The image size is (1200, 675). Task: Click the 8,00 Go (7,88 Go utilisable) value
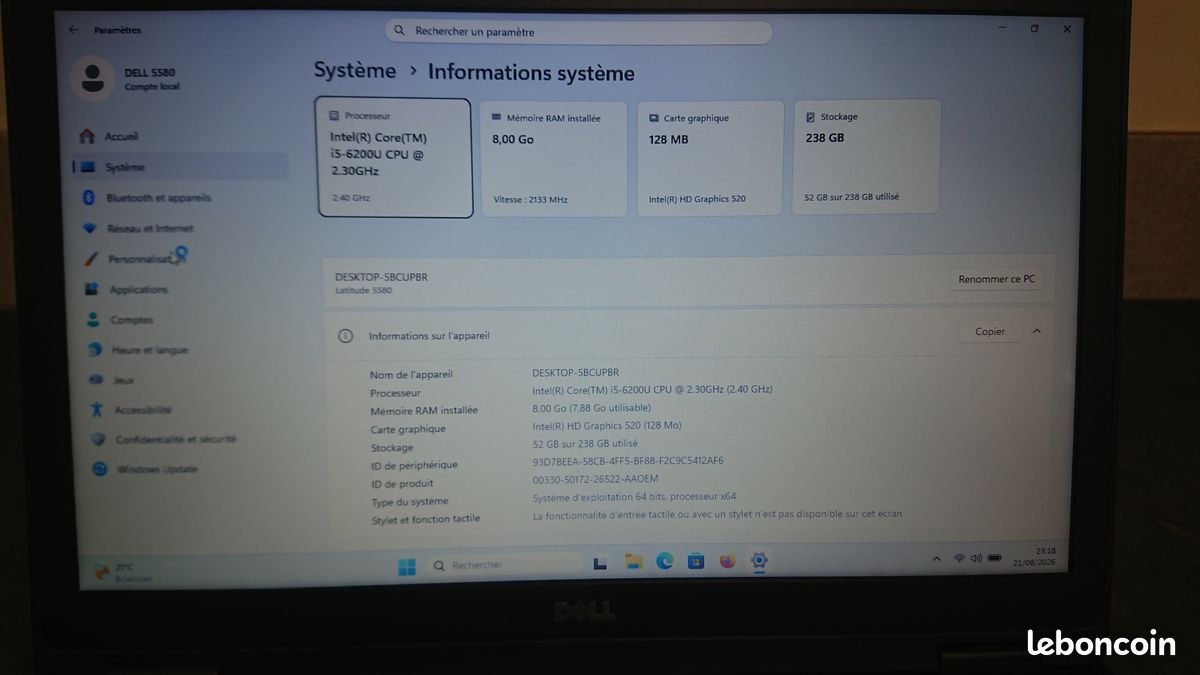tap(591, 408)
